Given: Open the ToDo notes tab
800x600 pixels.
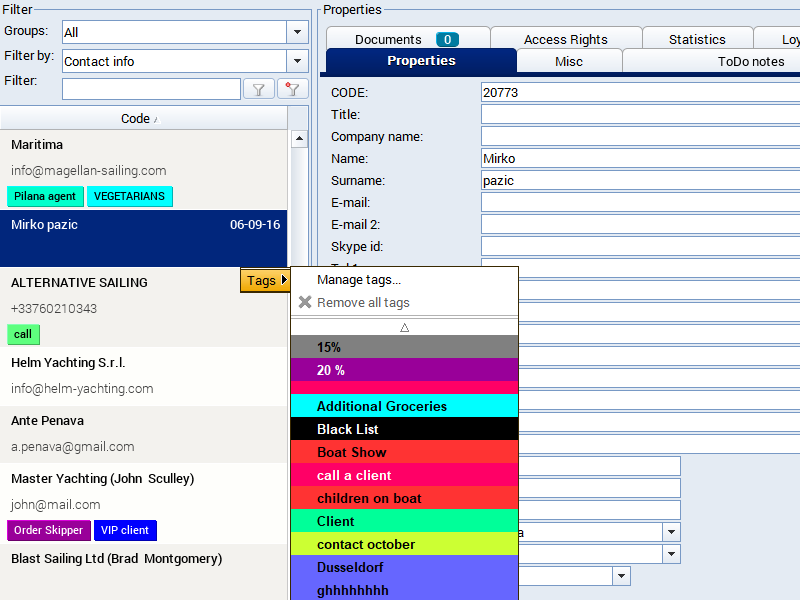Looking at the screenshot, I should 750,61.
